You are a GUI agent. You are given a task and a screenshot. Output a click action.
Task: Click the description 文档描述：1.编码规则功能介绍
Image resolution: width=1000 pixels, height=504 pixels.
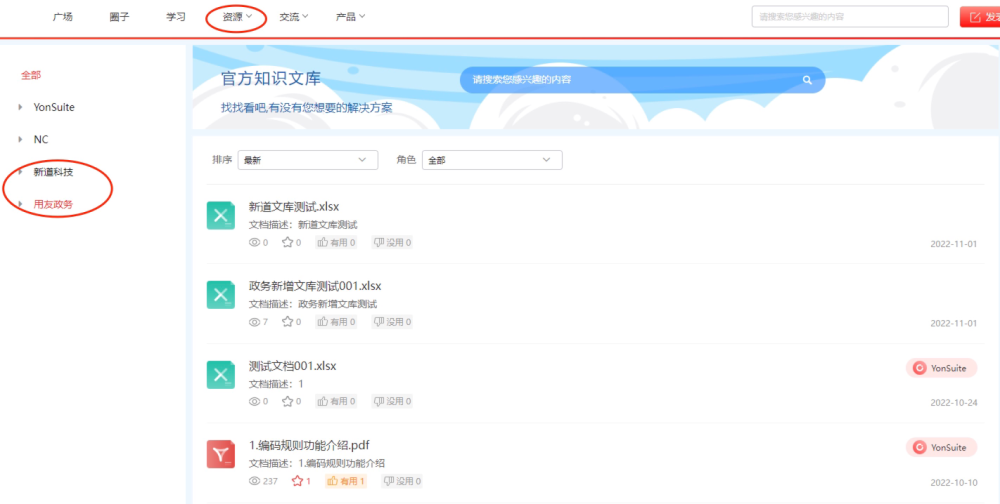coord(317,463)
